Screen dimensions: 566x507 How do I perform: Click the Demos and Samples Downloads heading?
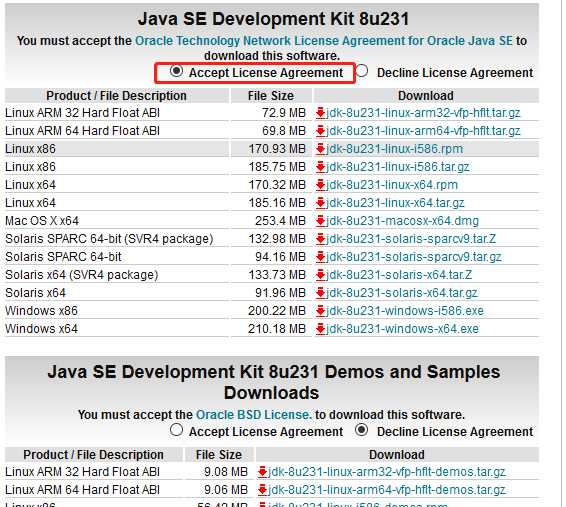click(x=273, y=382)
